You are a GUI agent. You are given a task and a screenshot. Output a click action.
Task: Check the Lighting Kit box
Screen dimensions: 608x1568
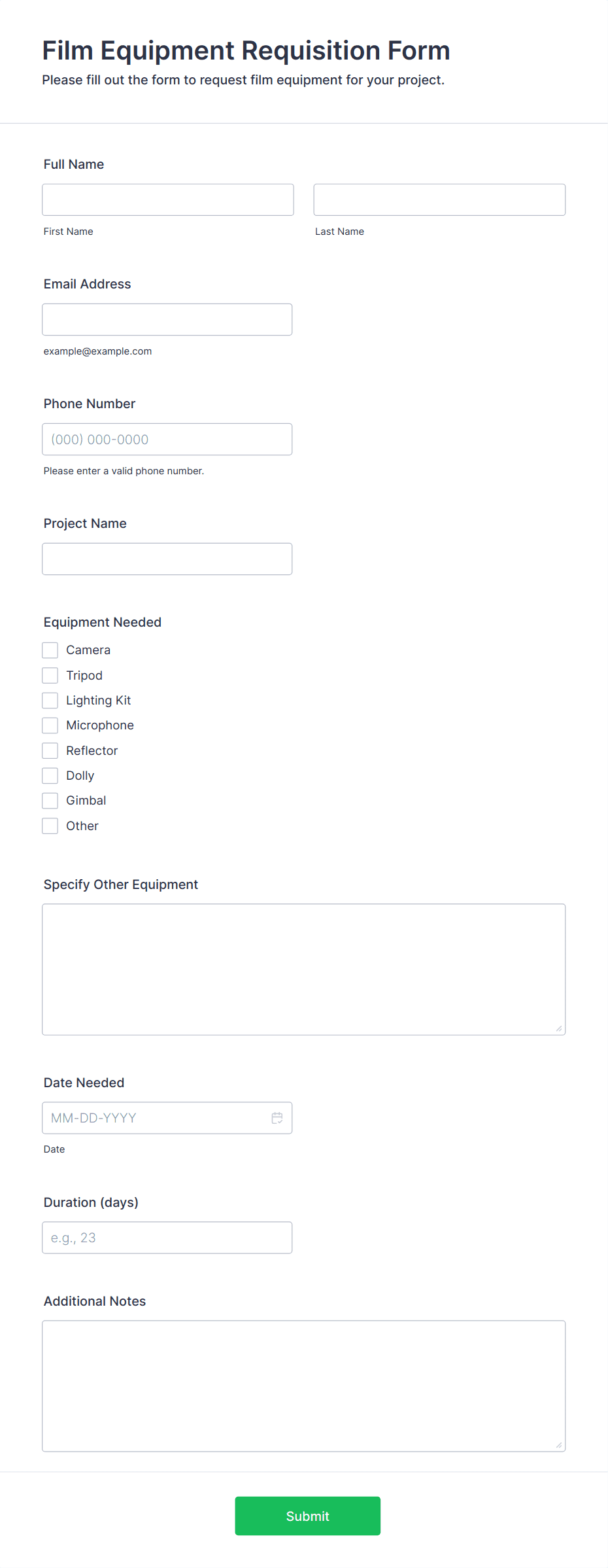click(x=50, y=701)
